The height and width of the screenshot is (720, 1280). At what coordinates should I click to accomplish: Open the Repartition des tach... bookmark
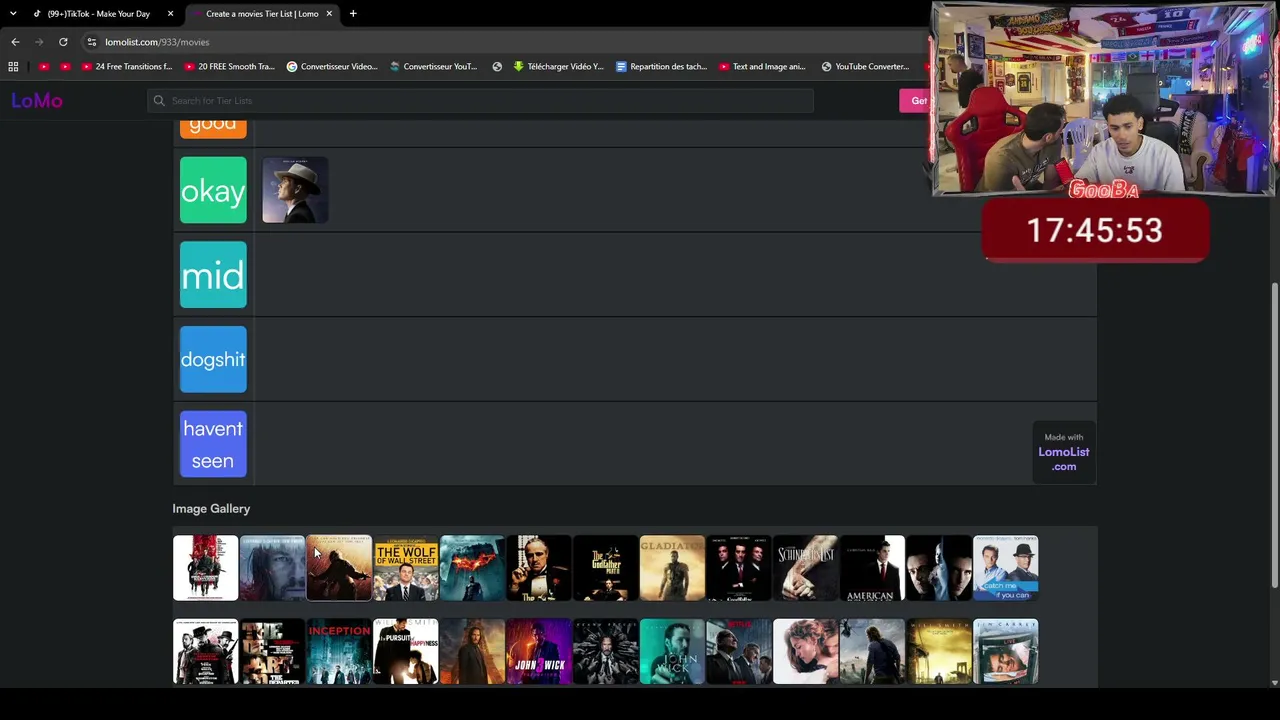[662, 67]
